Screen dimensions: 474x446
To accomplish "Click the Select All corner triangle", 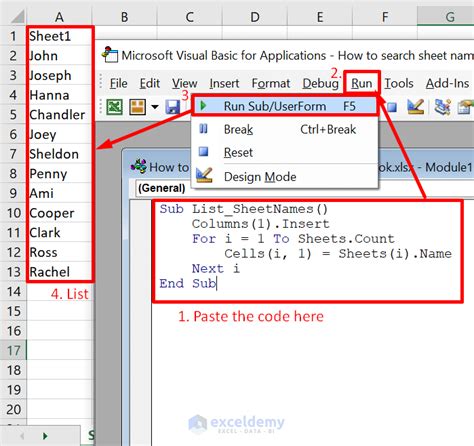I will (17, 16).
